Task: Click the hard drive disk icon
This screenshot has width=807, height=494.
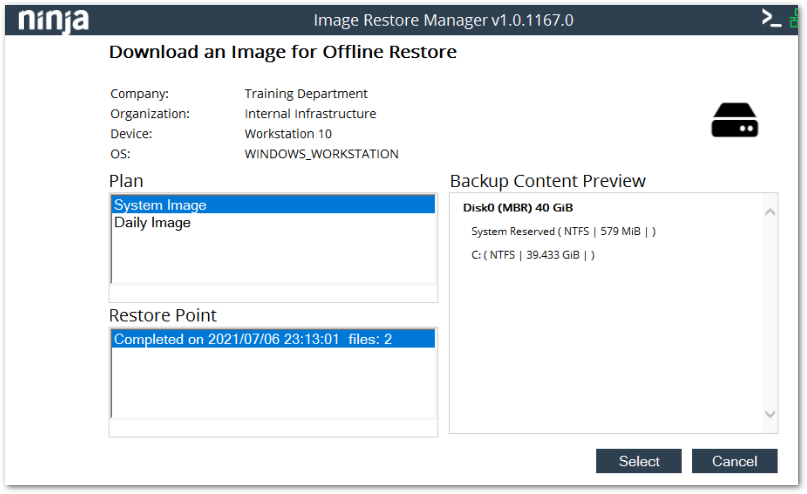Action: coord(734,120)
